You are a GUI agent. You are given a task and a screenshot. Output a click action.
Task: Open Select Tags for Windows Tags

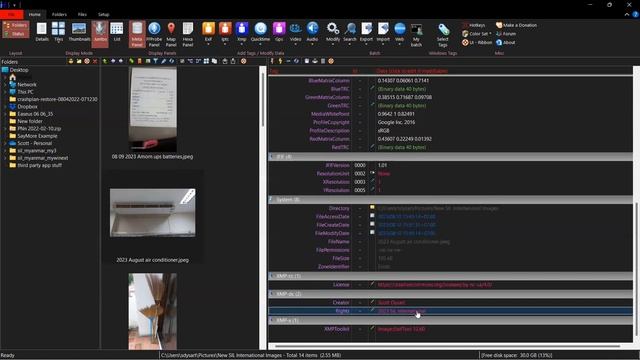click(443, 34)
